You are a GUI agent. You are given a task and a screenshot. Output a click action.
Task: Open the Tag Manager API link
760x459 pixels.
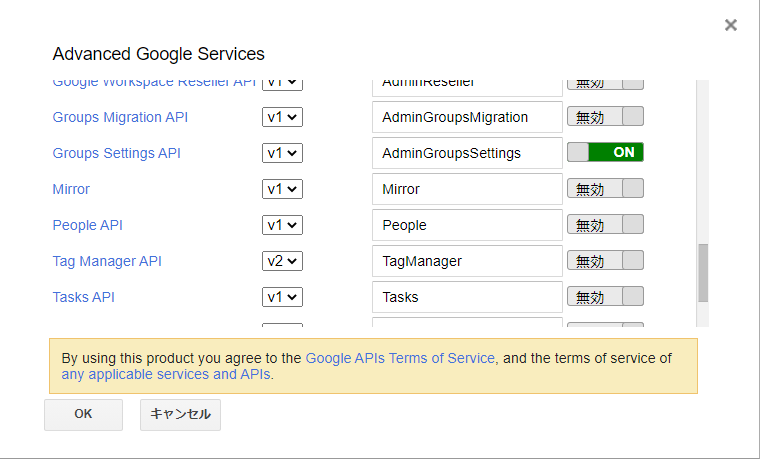click(107, 261)
